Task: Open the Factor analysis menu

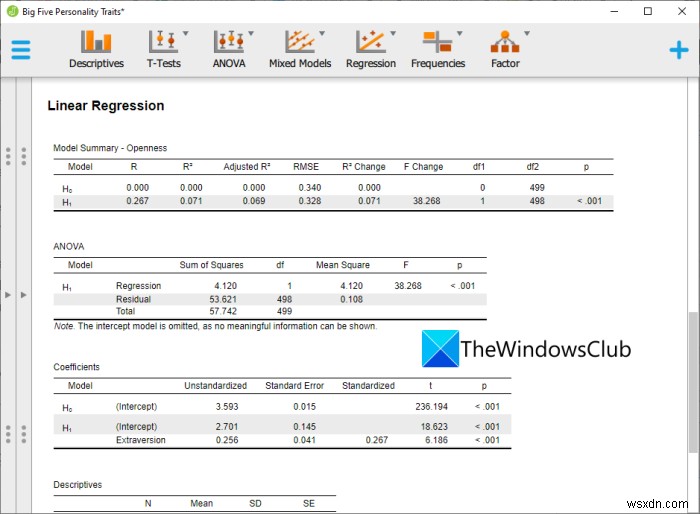Action: [505, 49]
